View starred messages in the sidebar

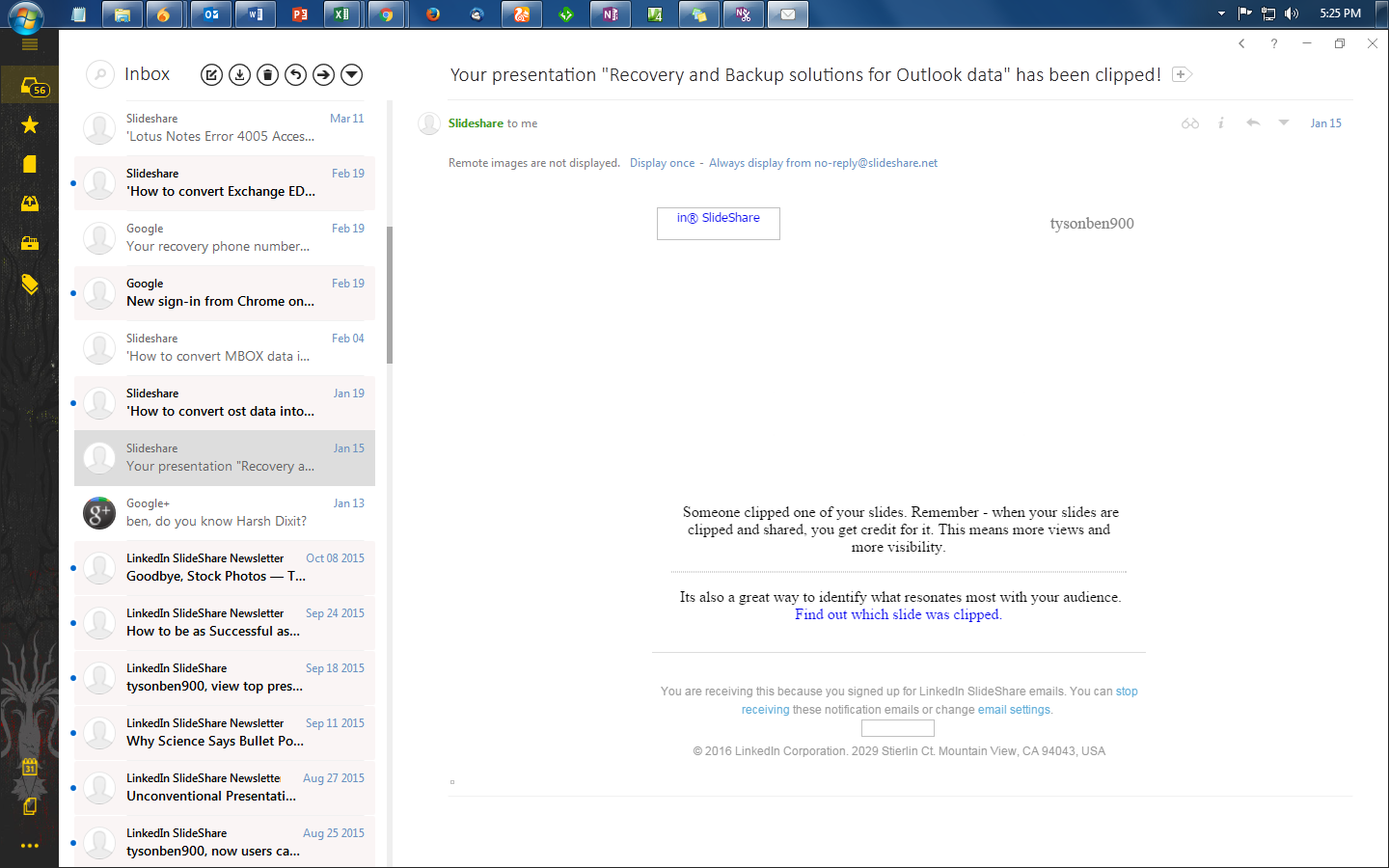29,124
